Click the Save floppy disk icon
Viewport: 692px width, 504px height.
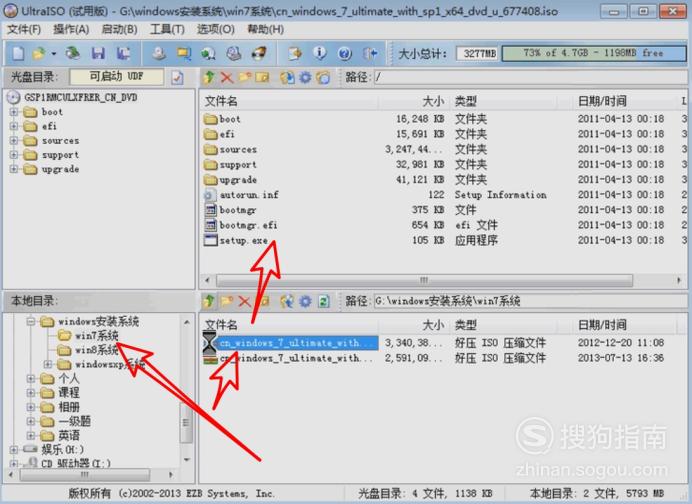[x=98, y=53]
